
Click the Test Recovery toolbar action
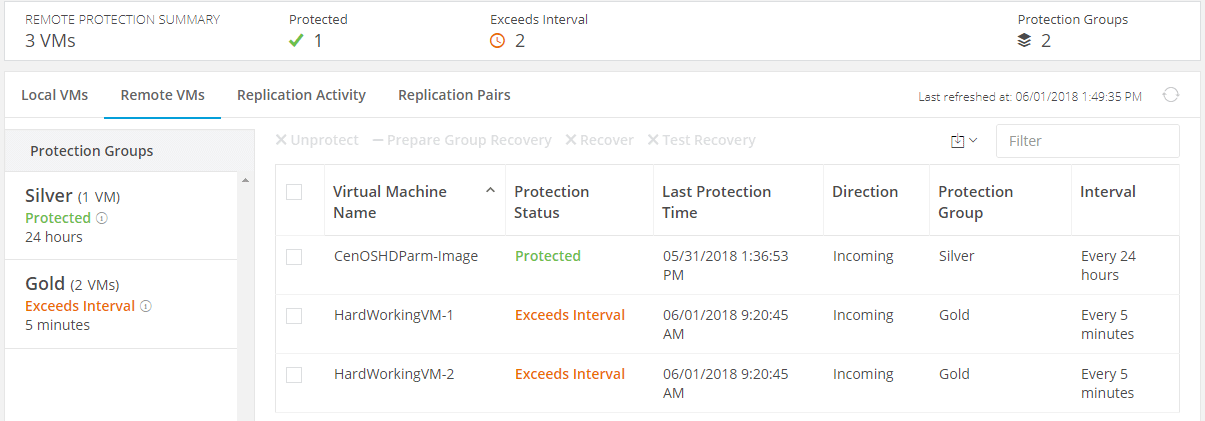(x=701, y=140)
